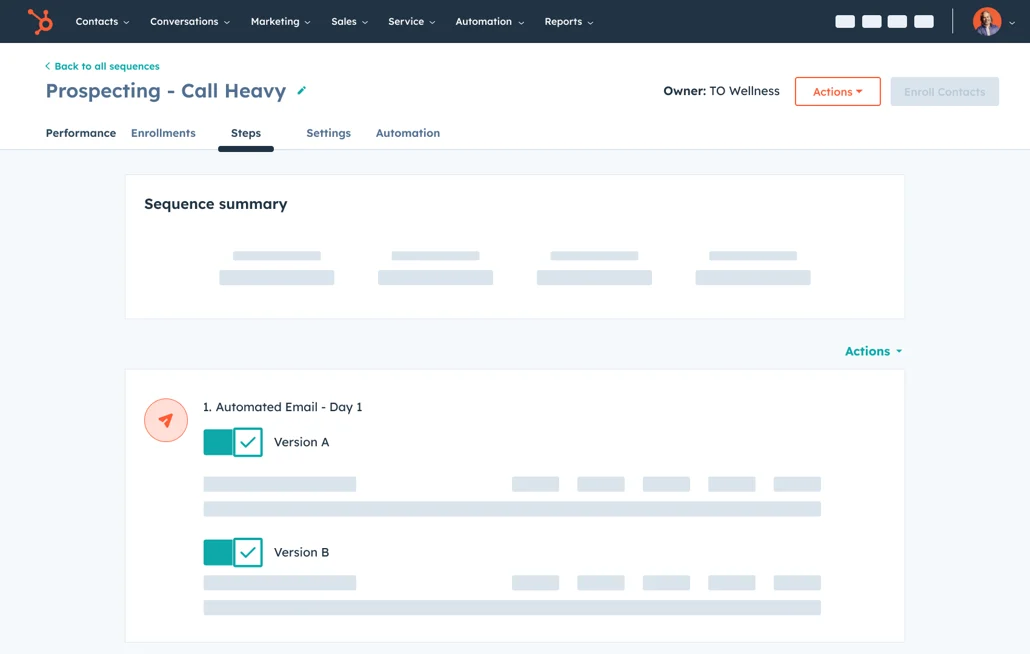1030x654 pixels.
Task: Disable the Version B email variant
Action: point(232,551)
